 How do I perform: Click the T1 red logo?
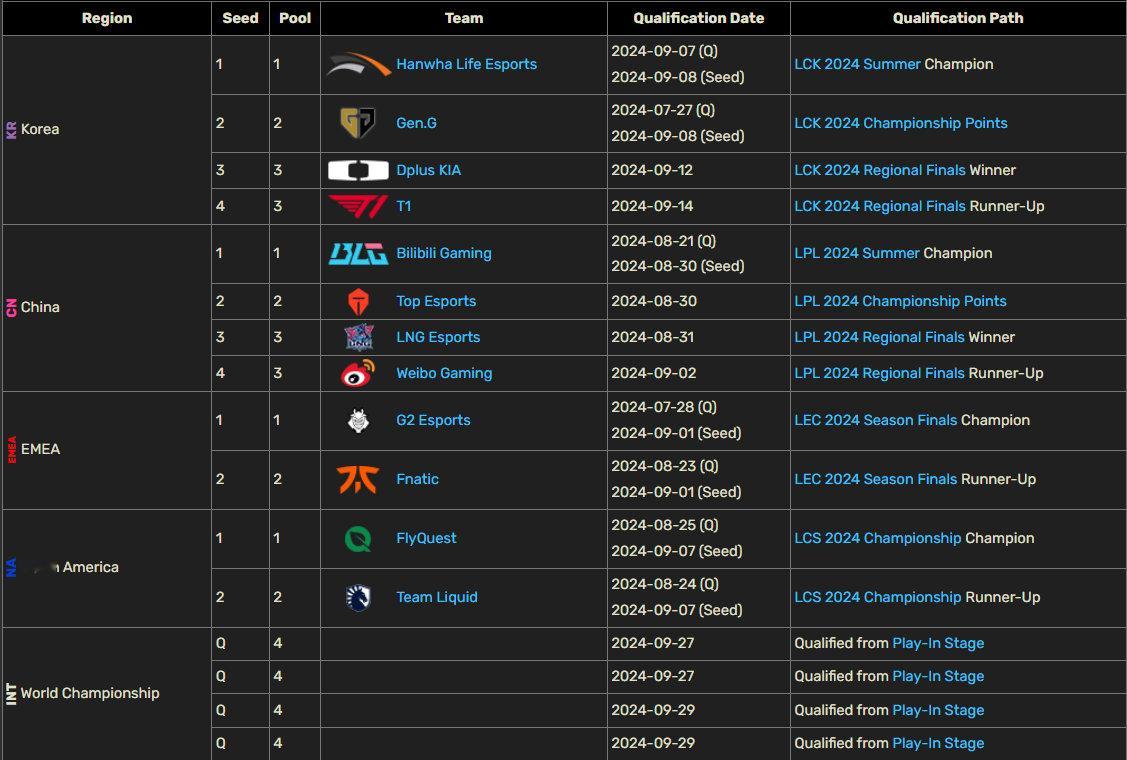pos(358,206)
